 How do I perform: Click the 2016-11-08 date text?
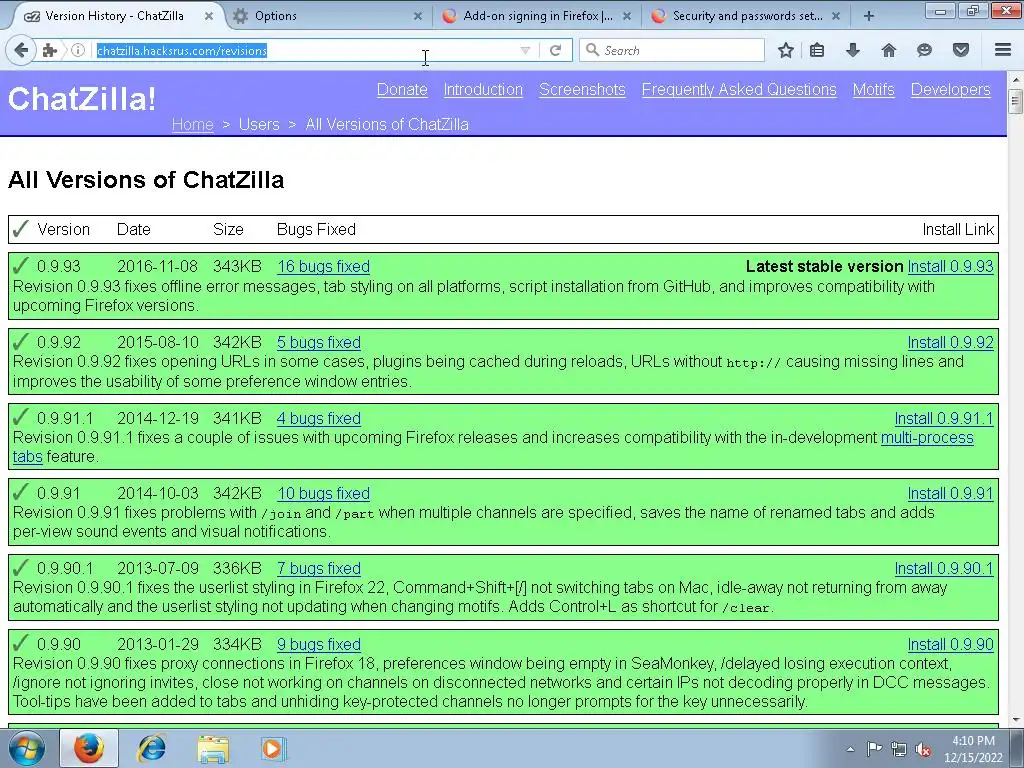click(x=157, y=266)
